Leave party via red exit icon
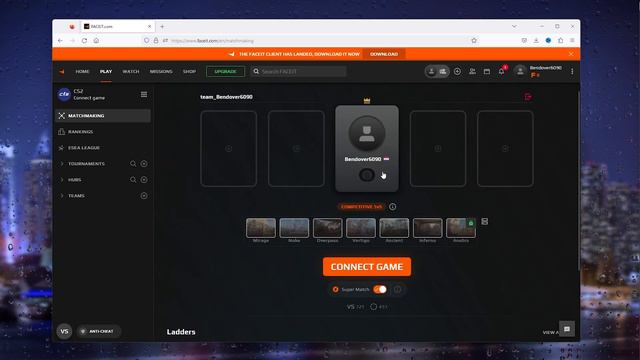 528,97
